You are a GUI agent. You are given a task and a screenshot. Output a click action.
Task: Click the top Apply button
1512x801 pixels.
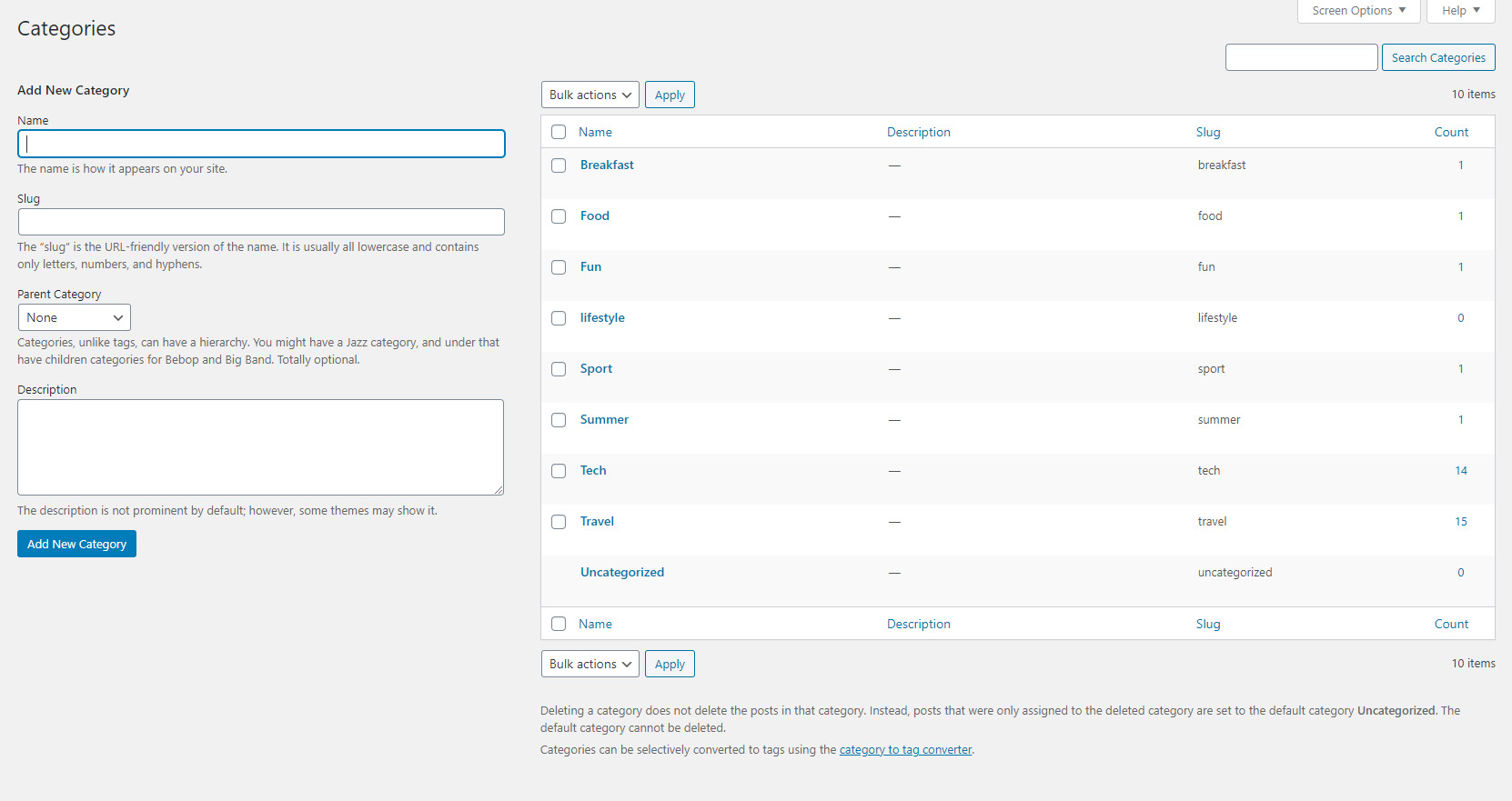(670, 95)
